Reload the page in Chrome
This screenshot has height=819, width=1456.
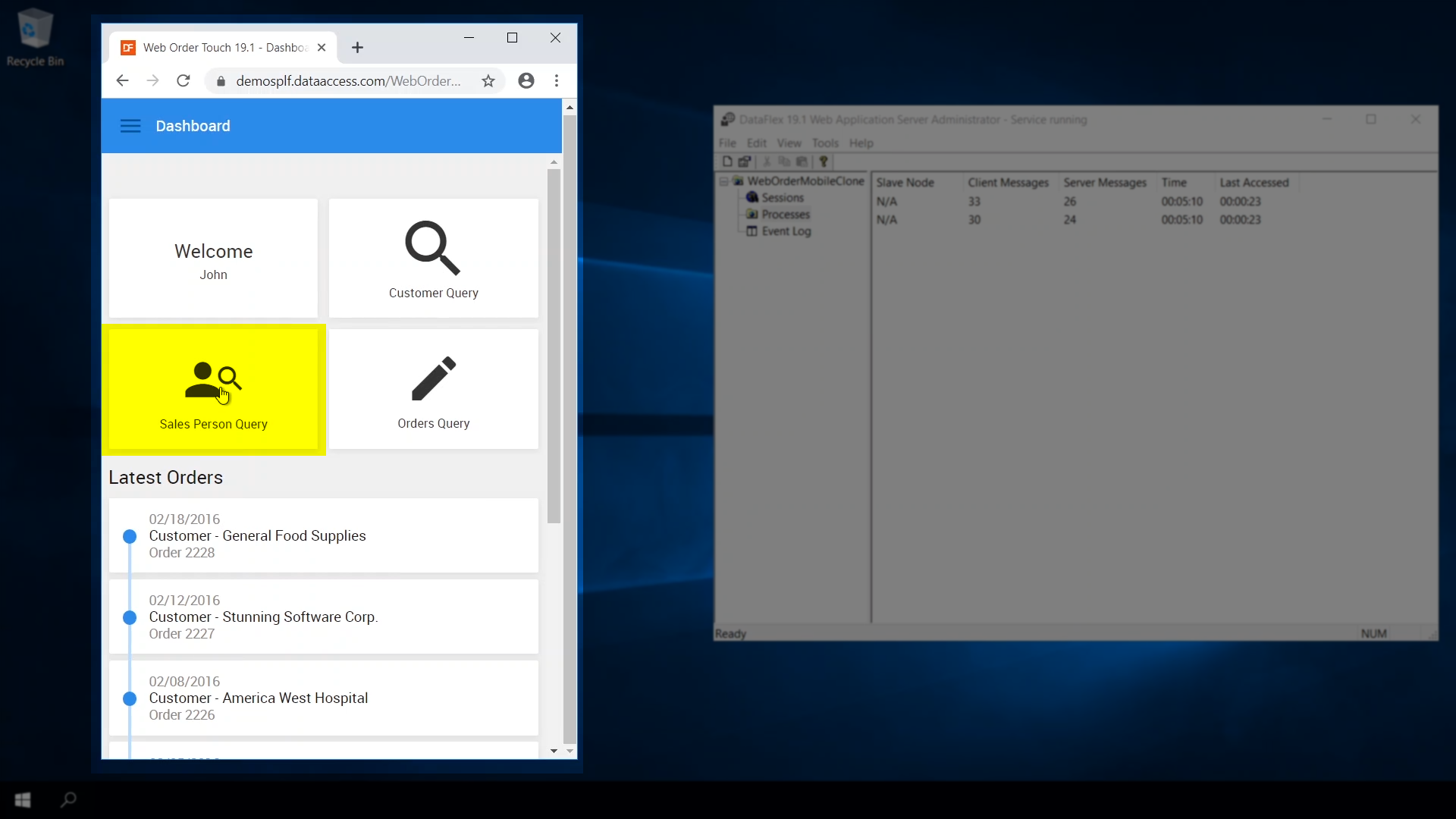(x=184, y=81)
